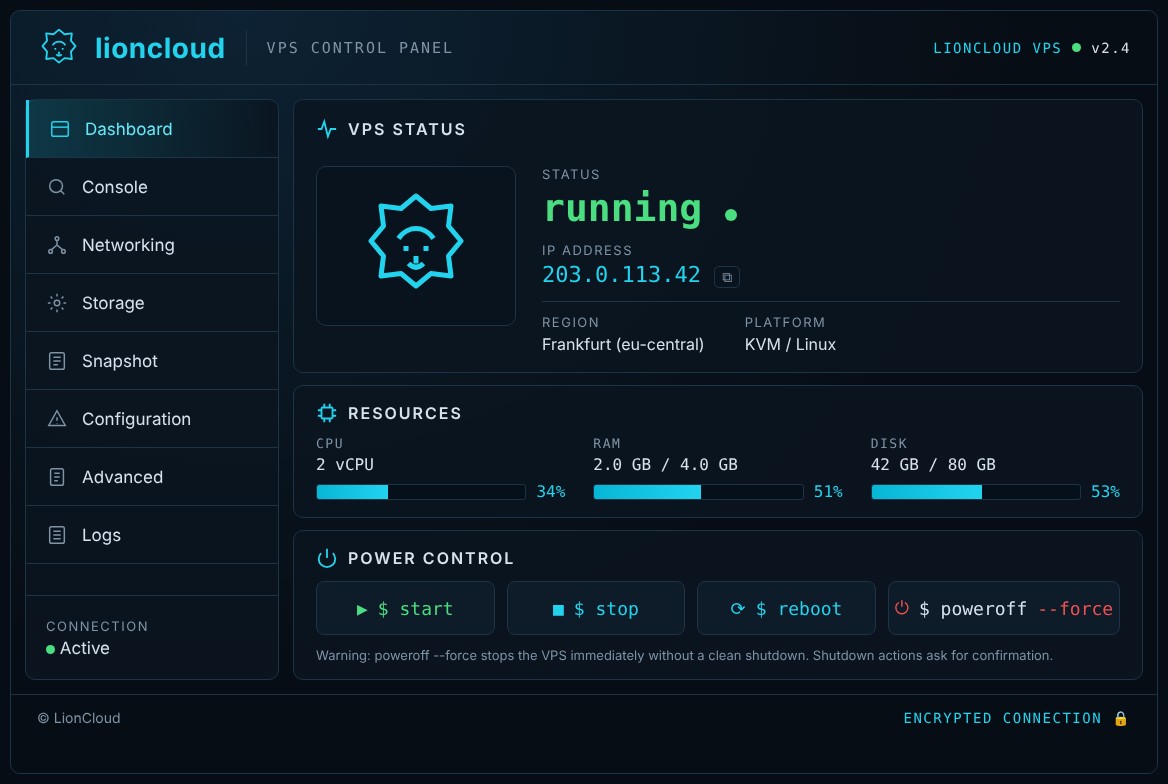Open the Console section
This screenshot has width=1168, height=784.
pyautogui.click(x=152, y=187)
